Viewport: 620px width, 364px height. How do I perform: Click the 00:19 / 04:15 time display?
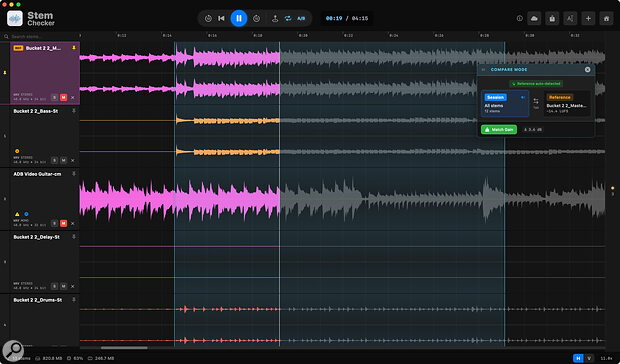click(x=347, y=18)
